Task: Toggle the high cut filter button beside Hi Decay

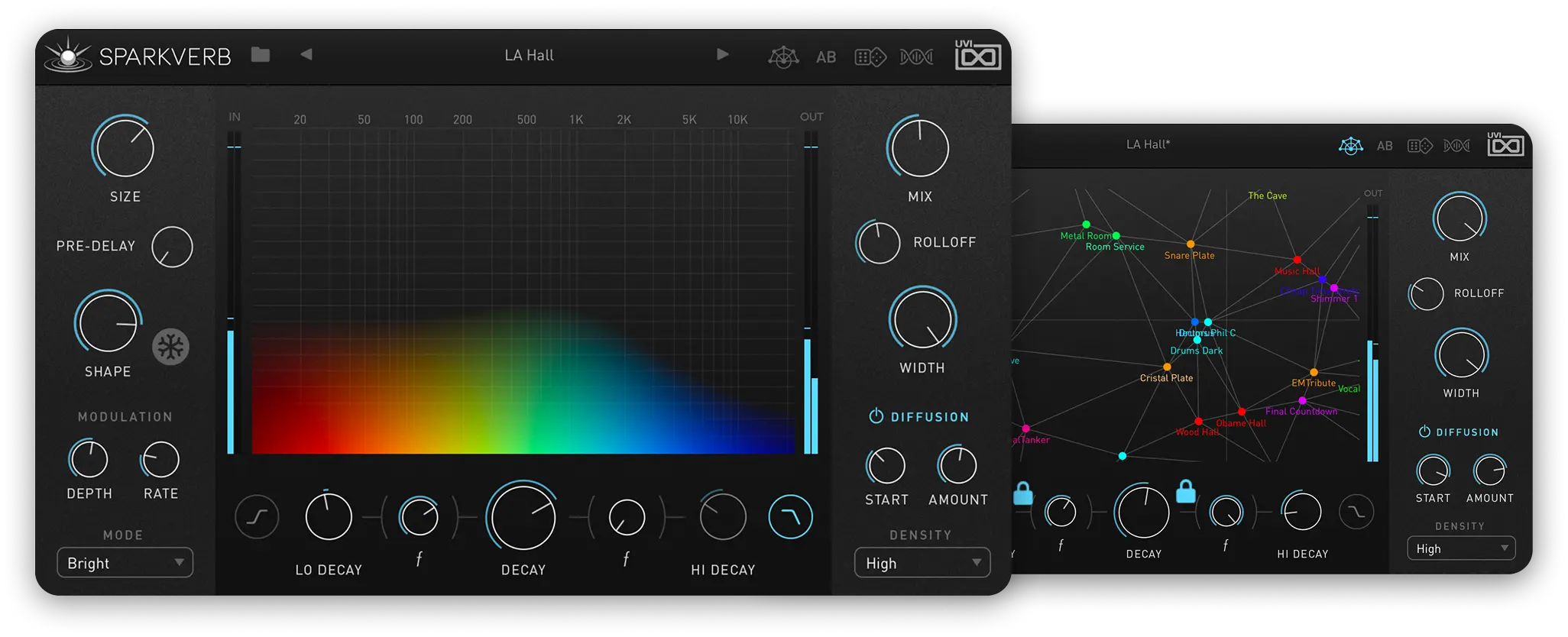Action: [x=790, y=517]
